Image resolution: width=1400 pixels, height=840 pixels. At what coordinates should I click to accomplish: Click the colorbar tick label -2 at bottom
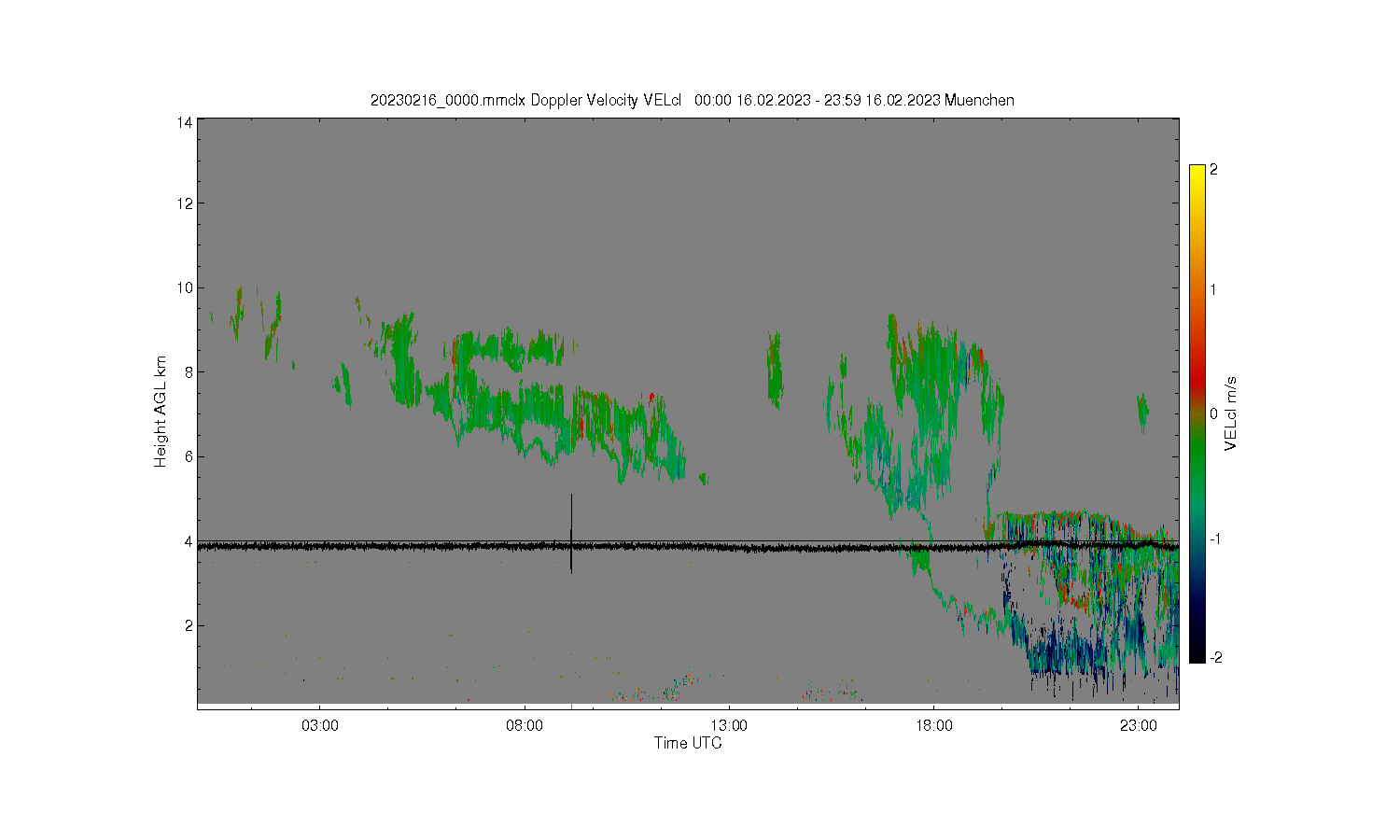coord(1215,658)
